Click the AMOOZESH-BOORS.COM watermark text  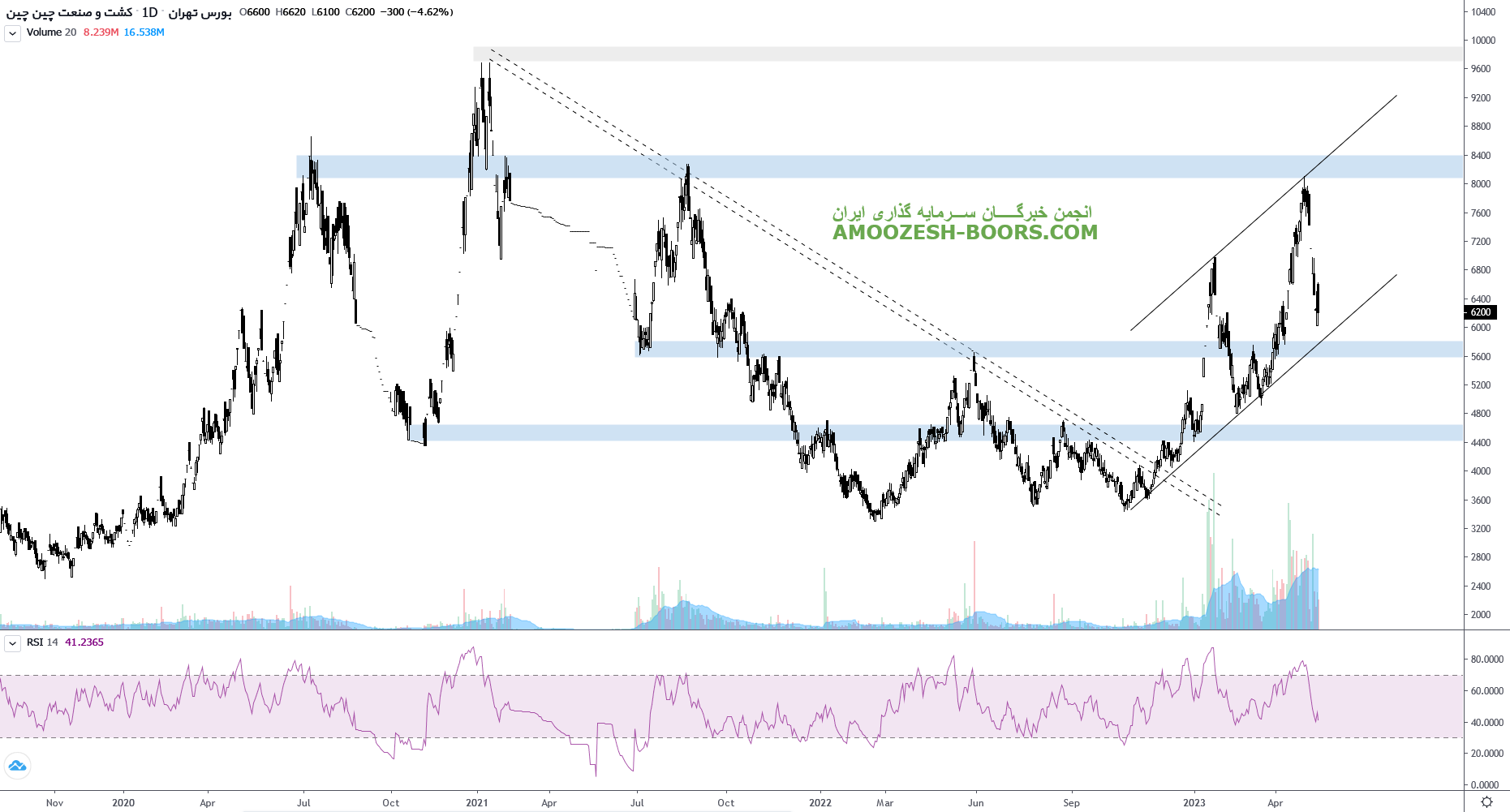965,232
